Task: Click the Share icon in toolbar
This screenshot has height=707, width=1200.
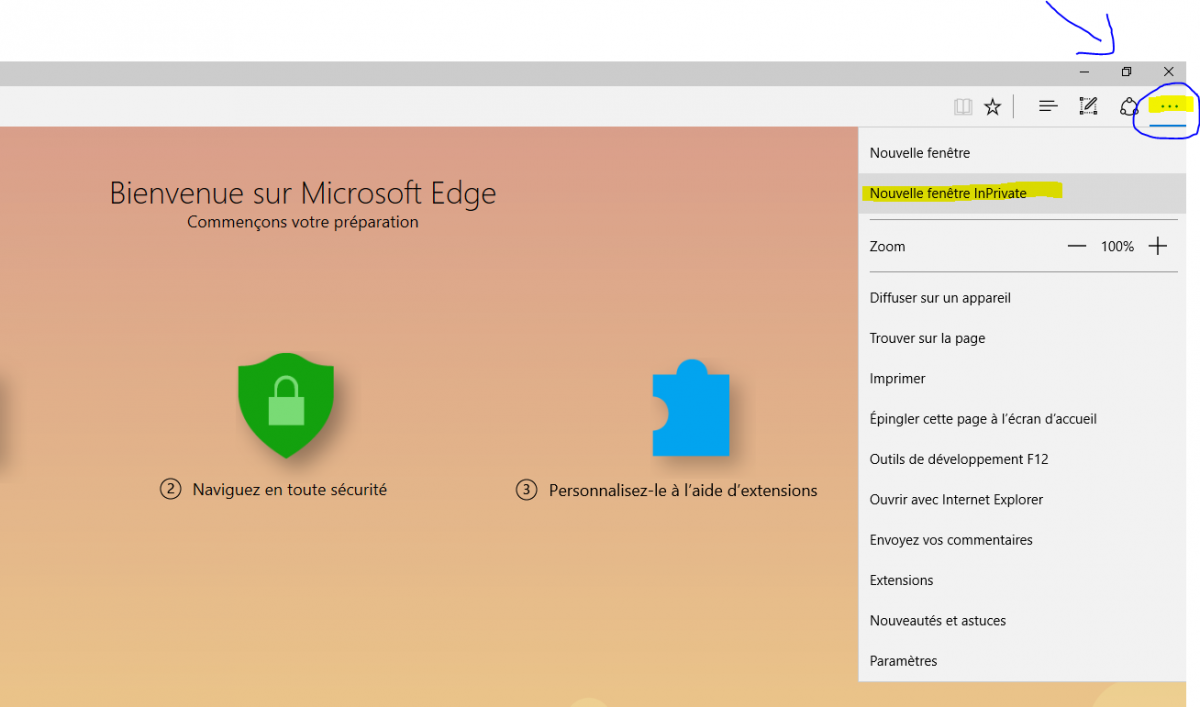Action: pyautogui.click(x=1129, y=106)
